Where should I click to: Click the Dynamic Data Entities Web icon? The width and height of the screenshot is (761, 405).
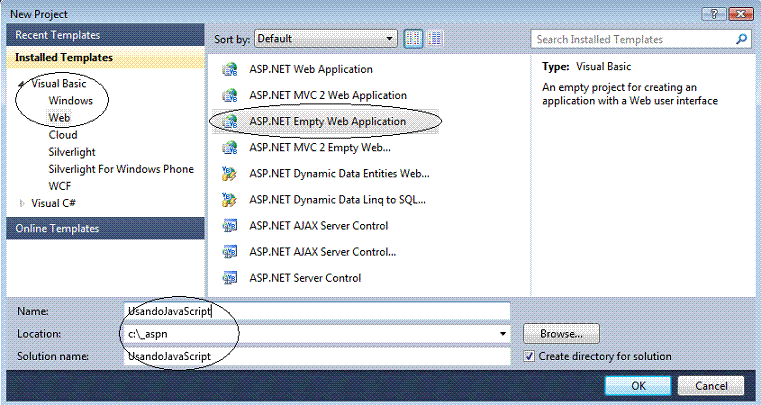tap(229, 174)
